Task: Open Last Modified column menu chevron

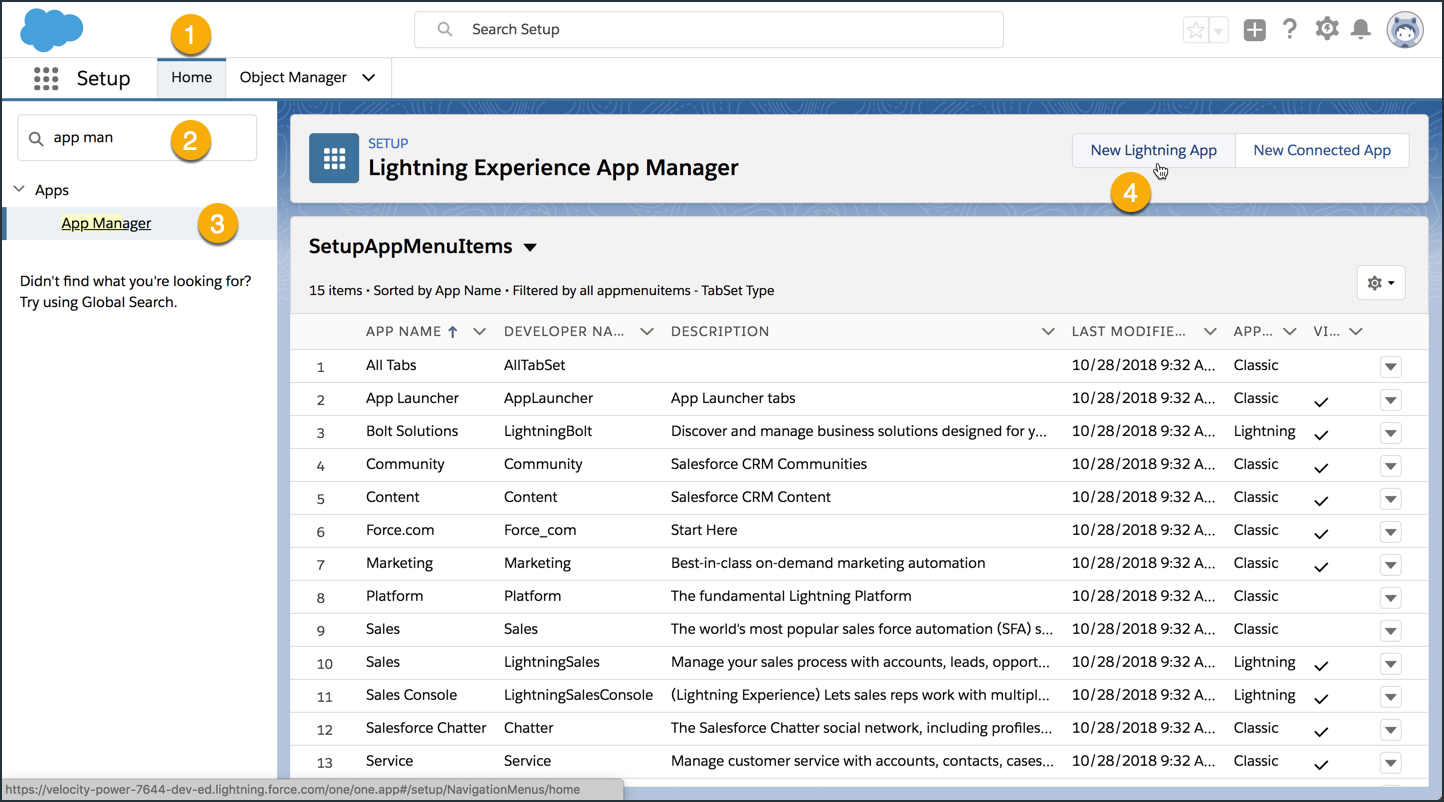Action: (x=1210, y=331)
